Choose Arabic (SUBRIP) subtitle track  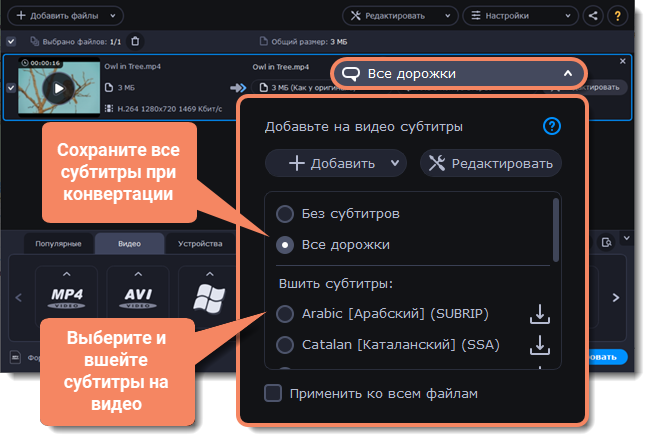286,314
